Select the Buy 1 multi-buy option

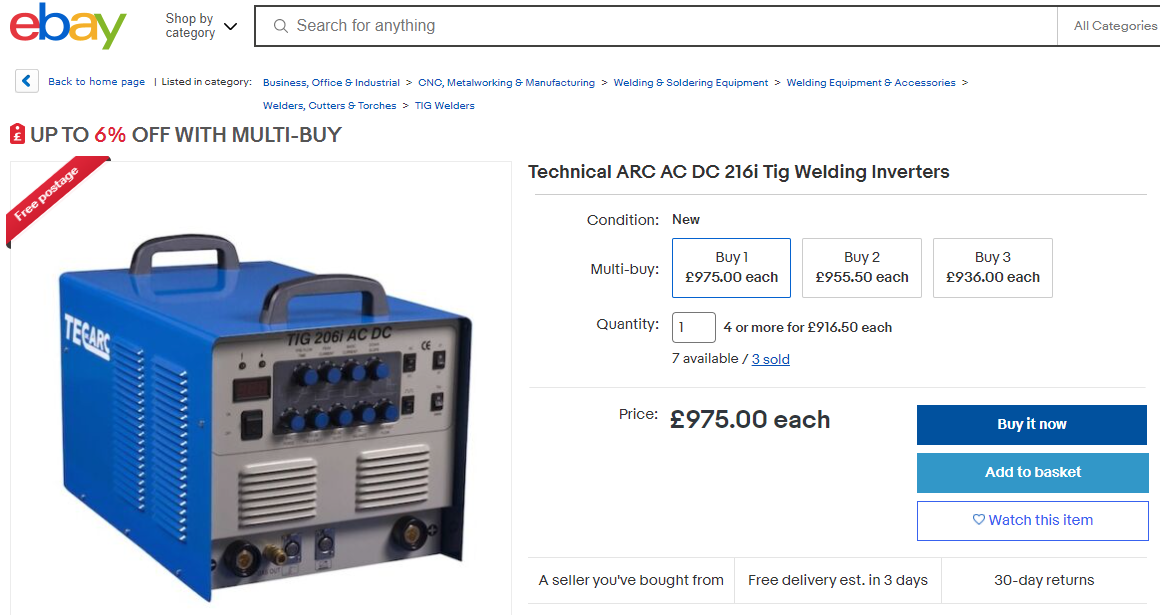731,267
